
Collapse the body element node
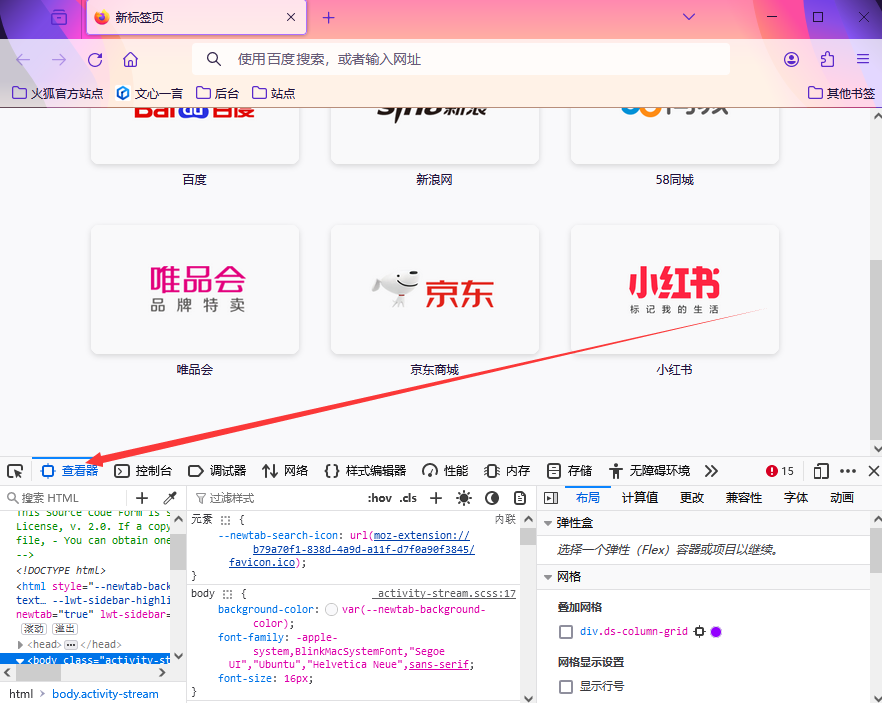click(20, 661)
